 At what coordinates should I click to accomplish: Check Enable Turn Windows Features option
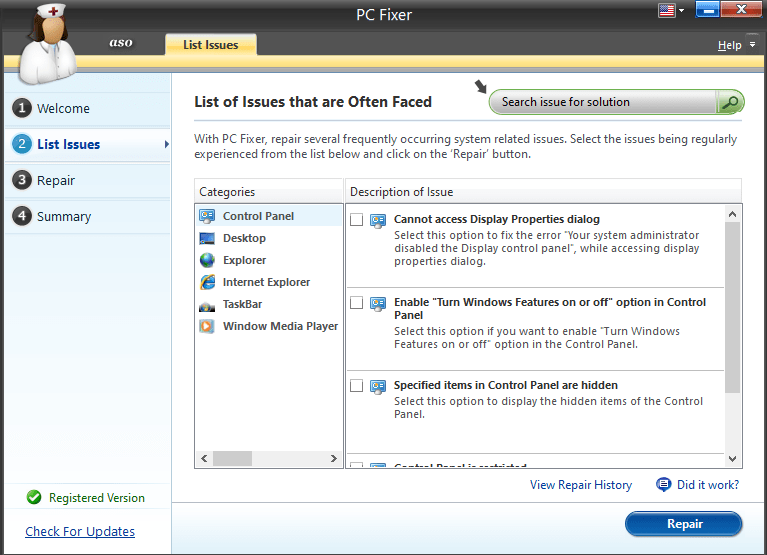pos(357,303)
